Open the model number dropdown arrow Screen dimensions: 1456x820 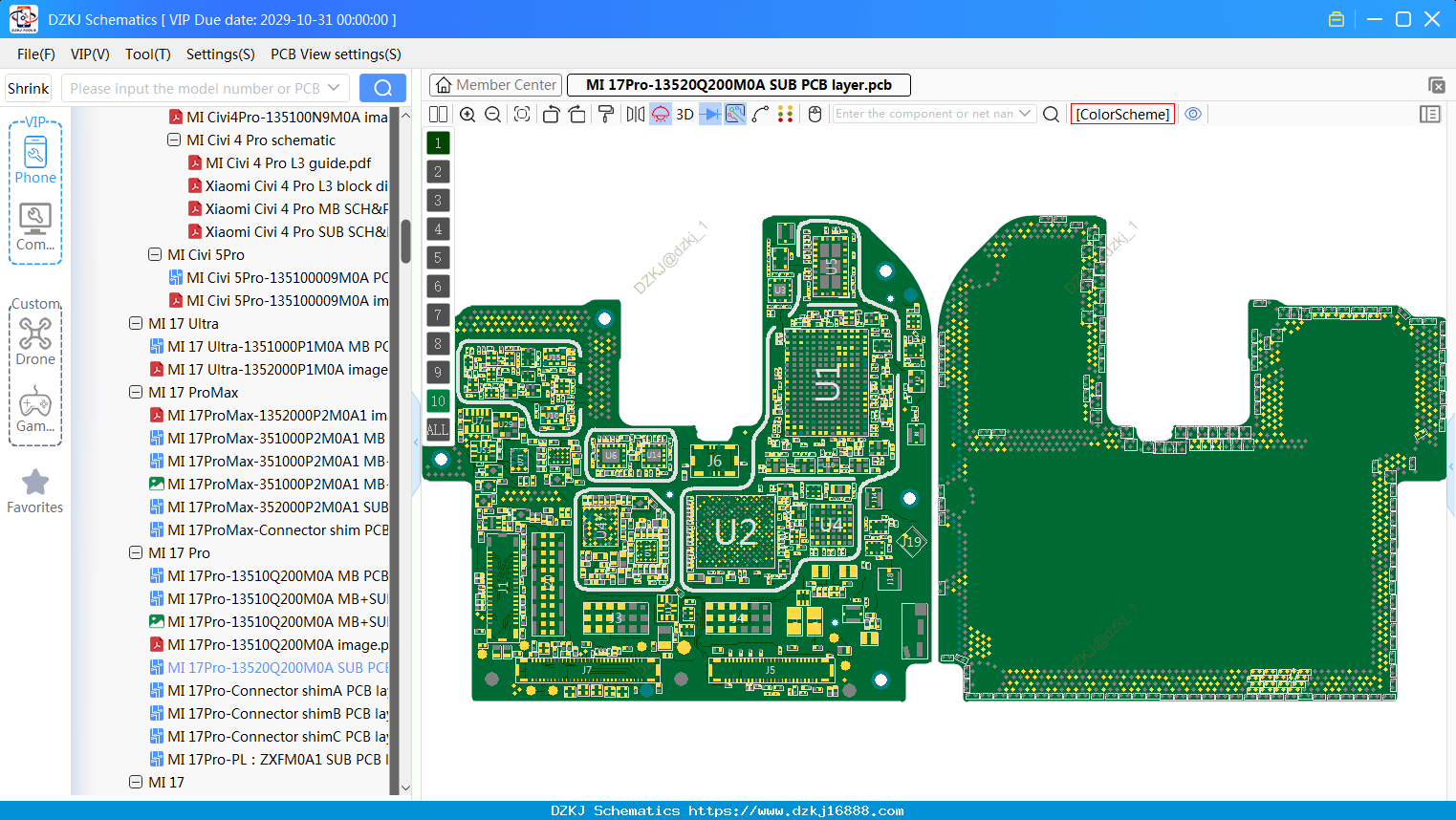334,88
